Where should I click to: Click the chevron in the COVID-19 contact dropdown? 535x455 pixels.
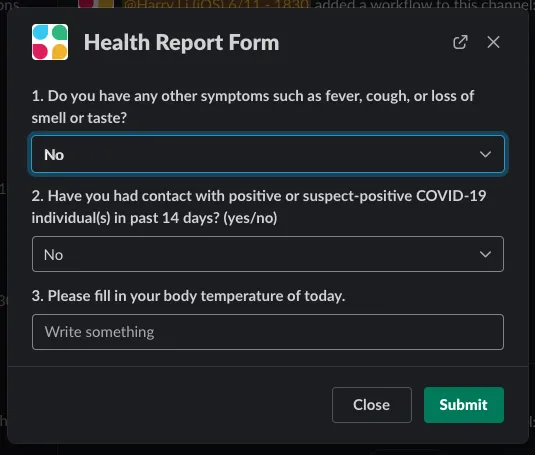click(485, 254)
